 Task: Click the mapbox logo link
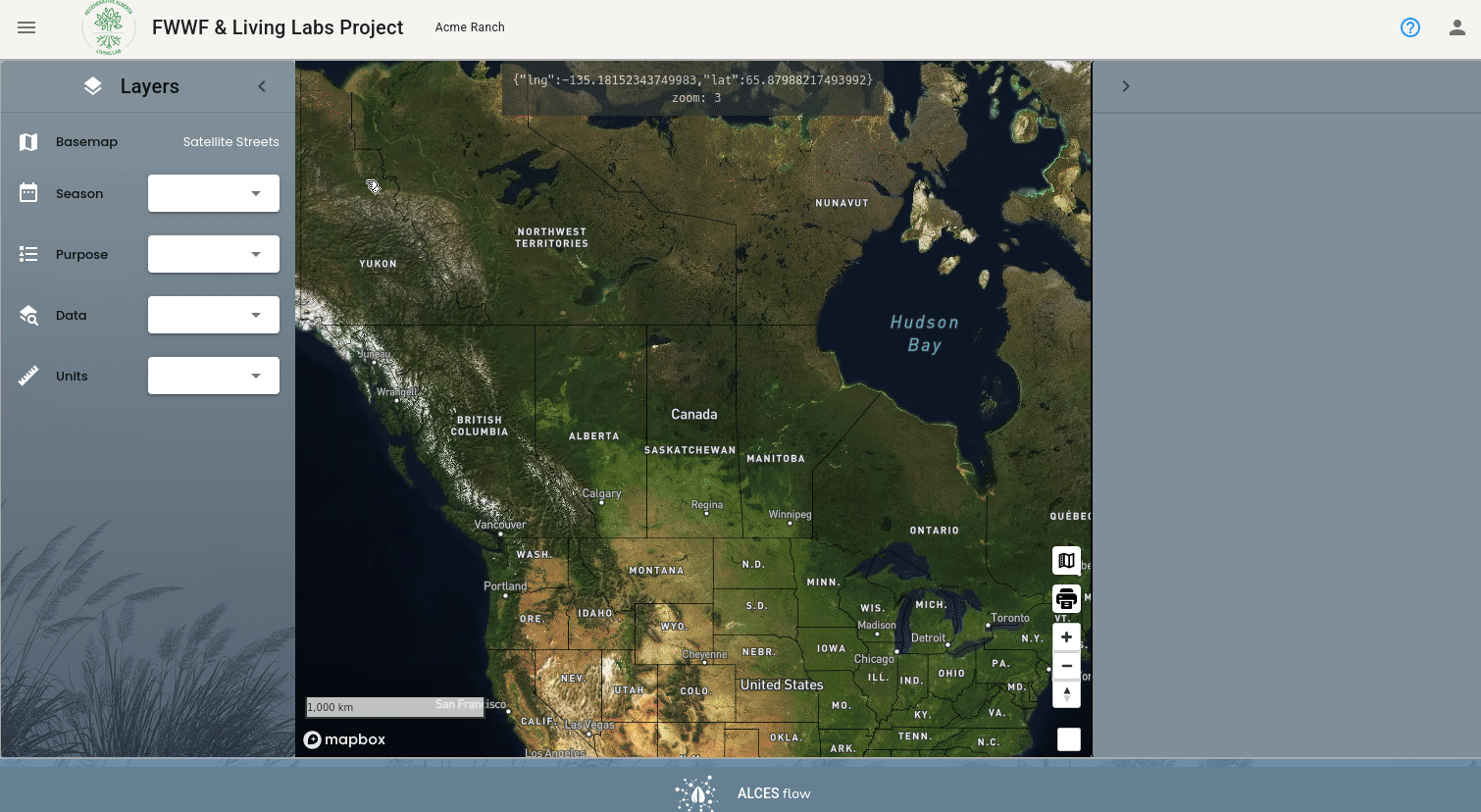coord(344,739)
